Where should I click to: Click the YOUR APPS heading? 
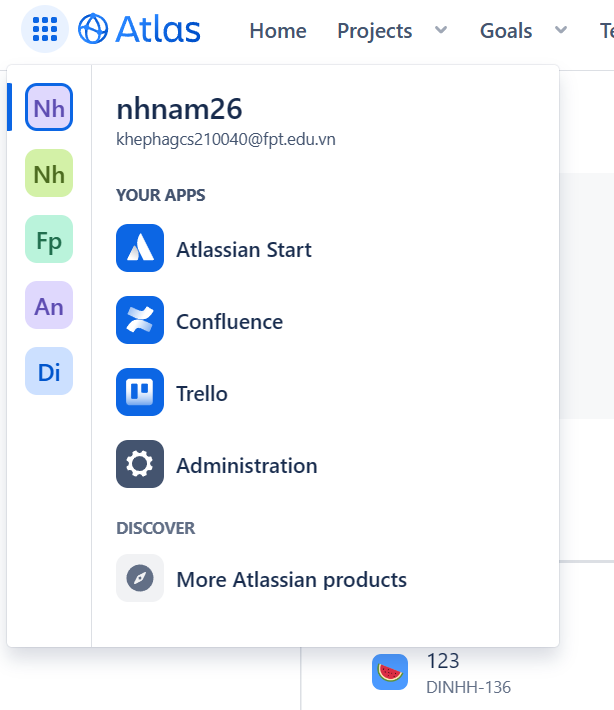pos(160,195)
